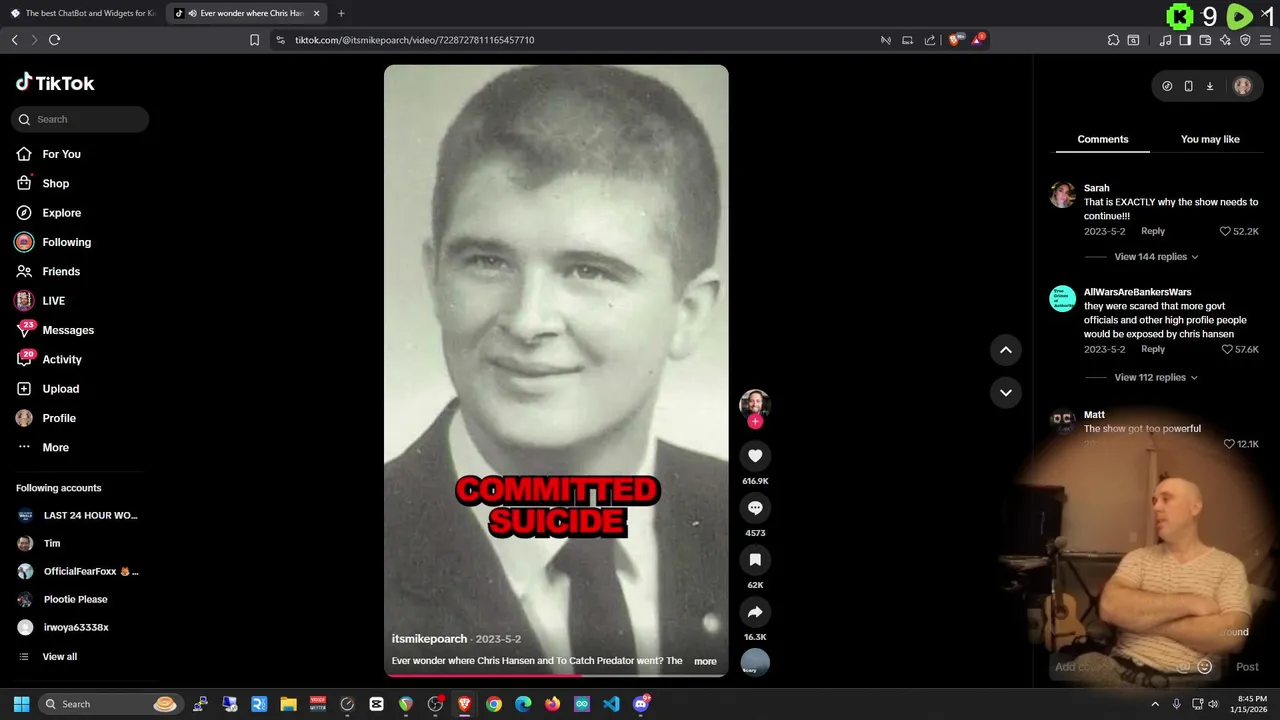
Task: Open File Explorer from taskbar
Action: tap(288, 704)
